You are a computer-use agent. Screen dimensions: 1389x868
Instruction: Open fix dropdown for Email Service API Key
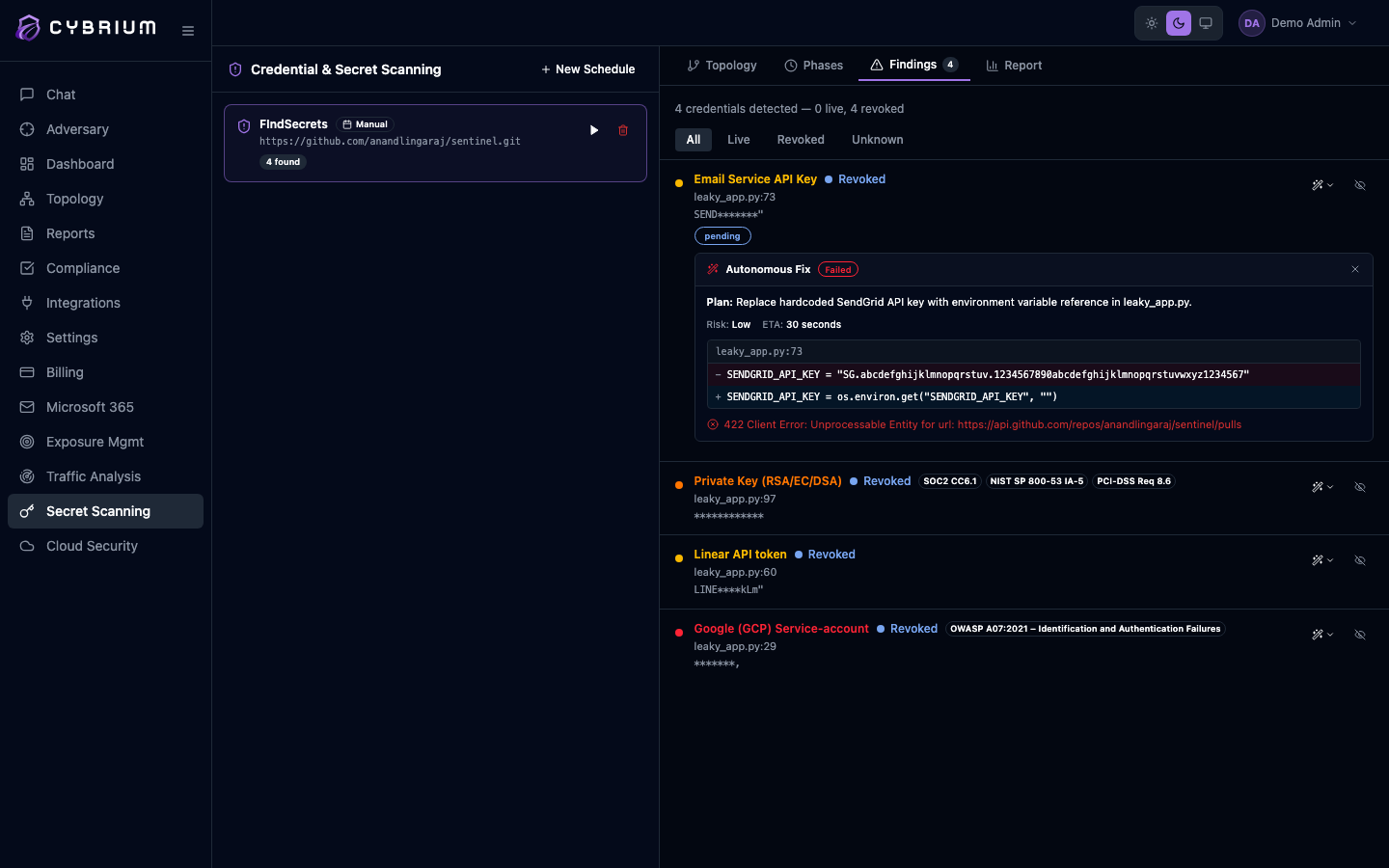tap(1322, 185)
